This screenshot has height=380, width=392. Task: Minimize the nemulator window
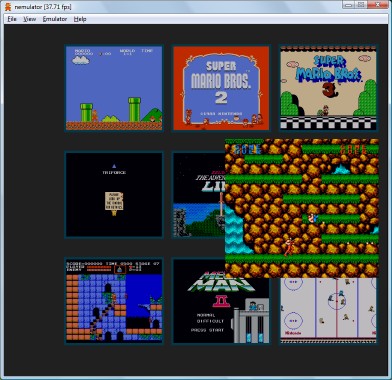coord(348,5)
